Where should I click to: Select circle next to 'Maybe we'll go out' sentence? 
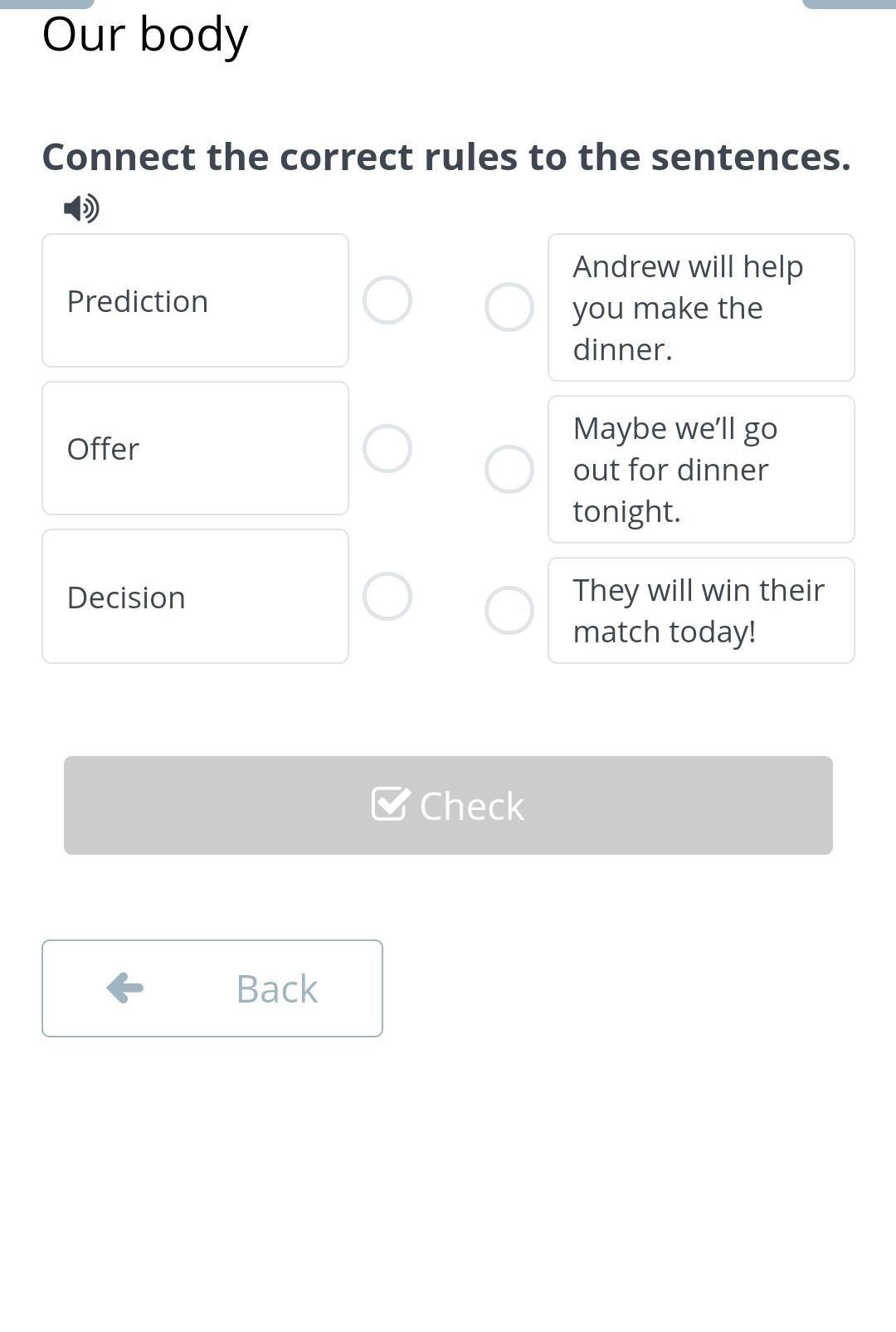(x=509, y=469)
